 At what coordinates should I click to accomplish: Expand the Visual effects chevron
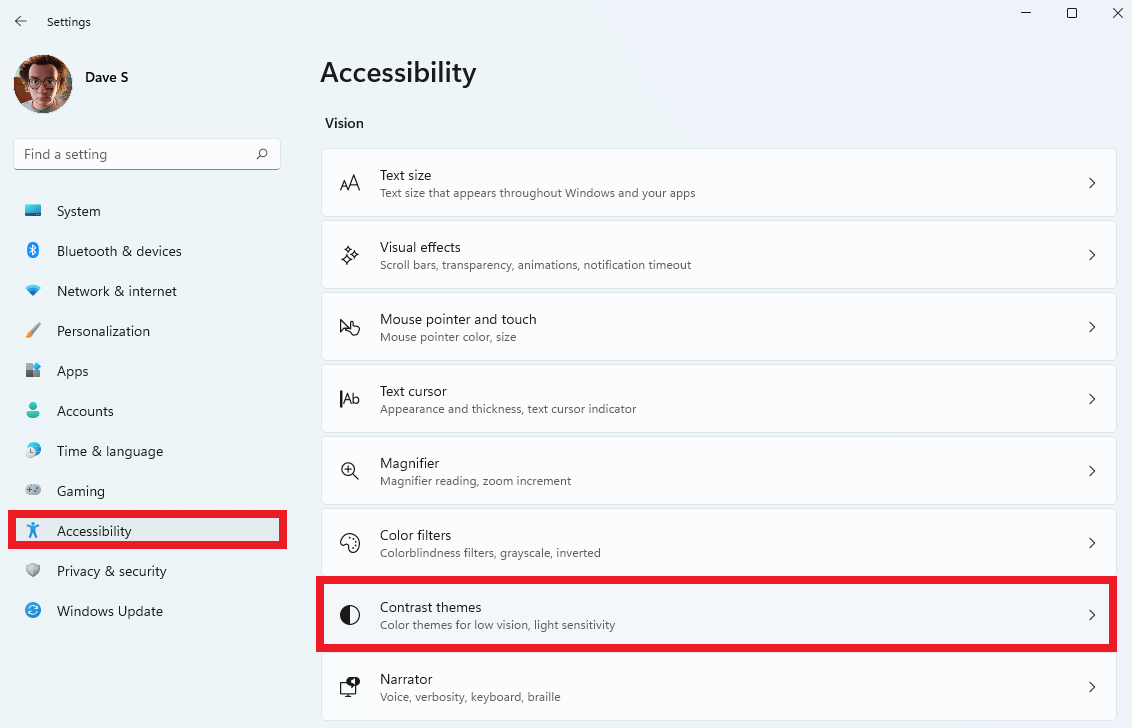(1092, 255)
